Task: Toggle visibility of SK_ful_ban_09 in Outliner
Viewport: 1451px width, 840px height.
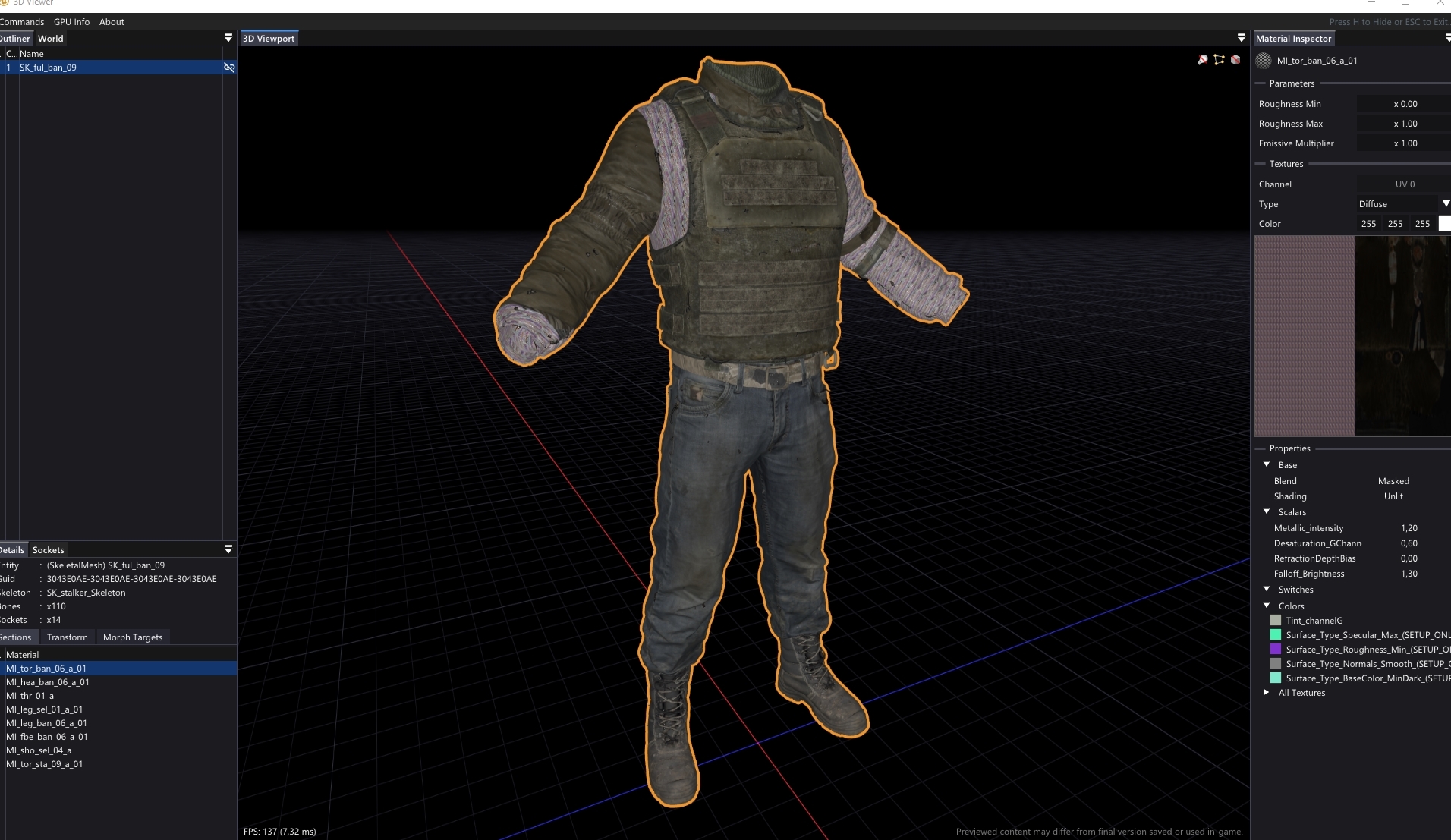Action: (229, 68)
